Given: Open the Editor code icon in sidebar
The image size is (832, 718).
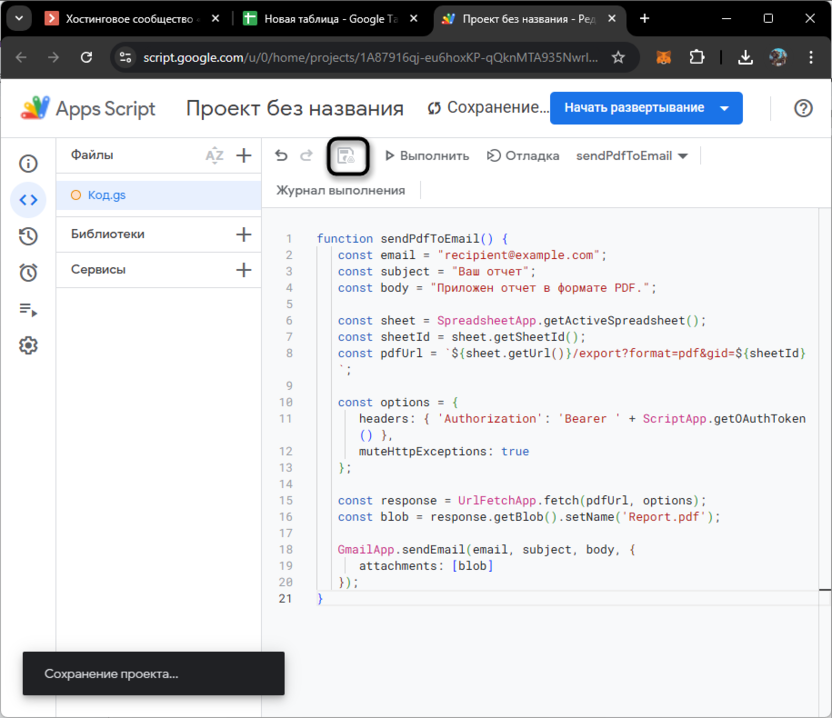Looking at the screenshot, I should tap(28, 200).
